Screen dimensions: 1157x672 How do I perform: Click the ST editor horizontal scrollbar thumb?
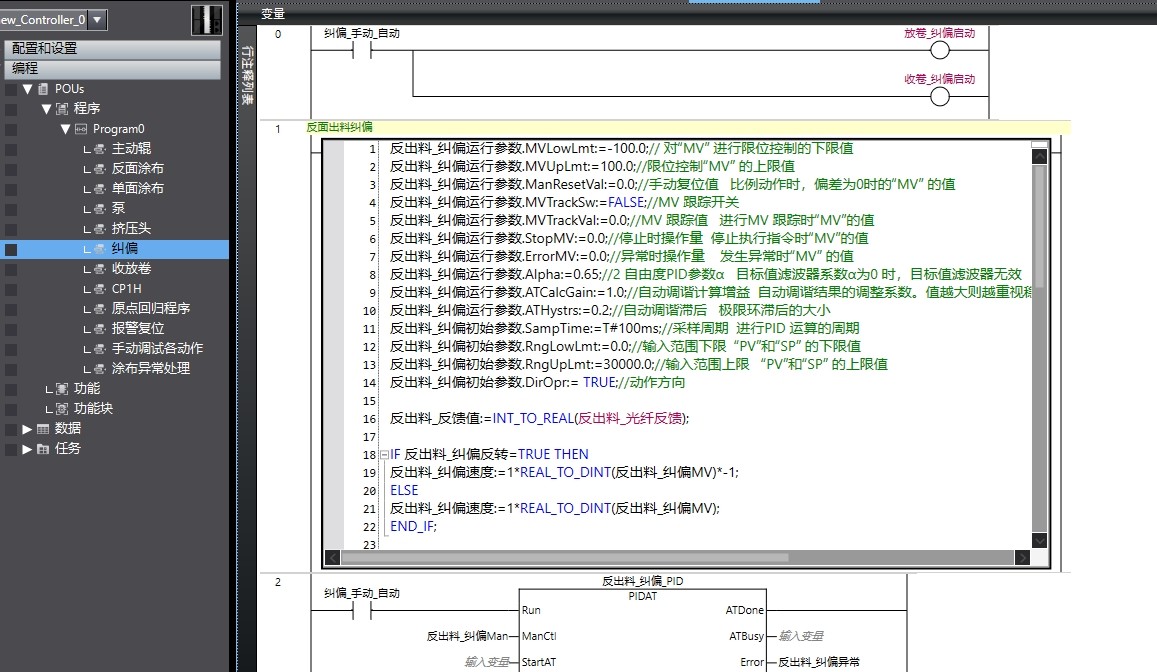[x=564, y=558]
